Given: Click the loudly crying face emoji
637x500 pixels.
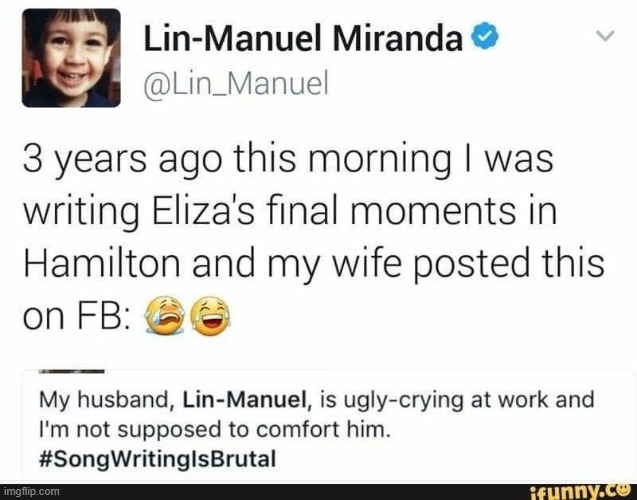Looking at the screenshot, I should point(165,316).
